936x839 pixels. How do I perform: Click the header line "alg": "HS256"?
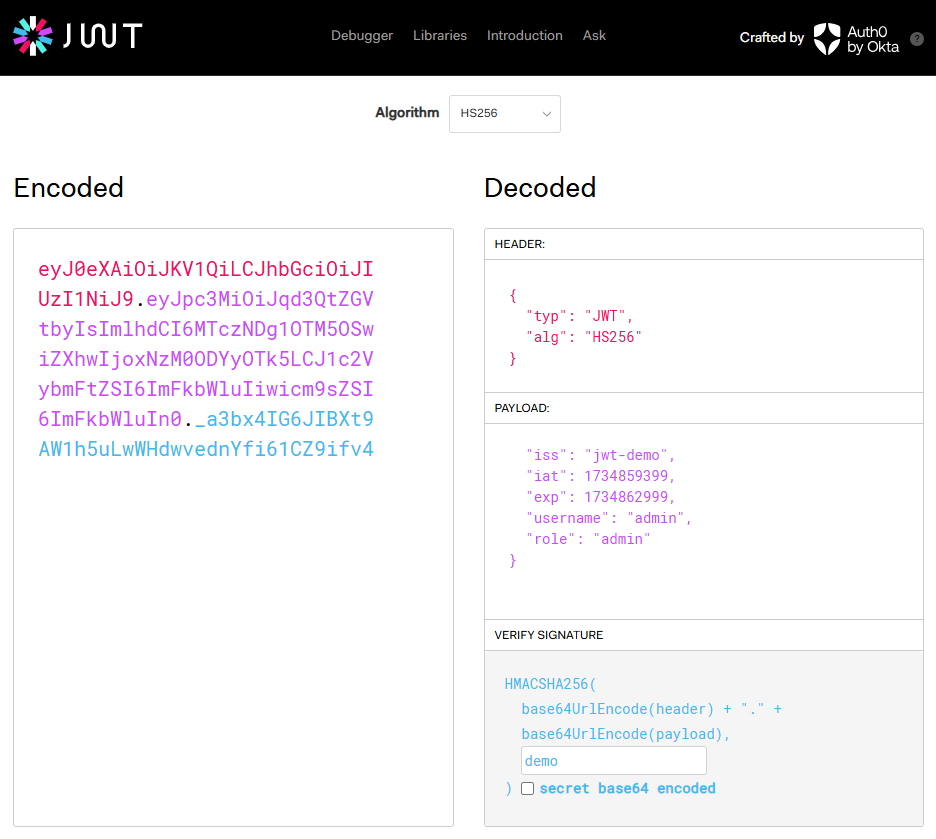pos(584,337)
